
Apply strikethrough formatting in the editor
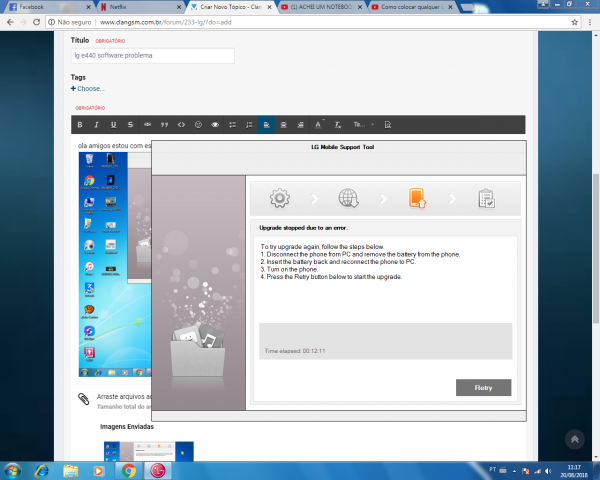131,125
